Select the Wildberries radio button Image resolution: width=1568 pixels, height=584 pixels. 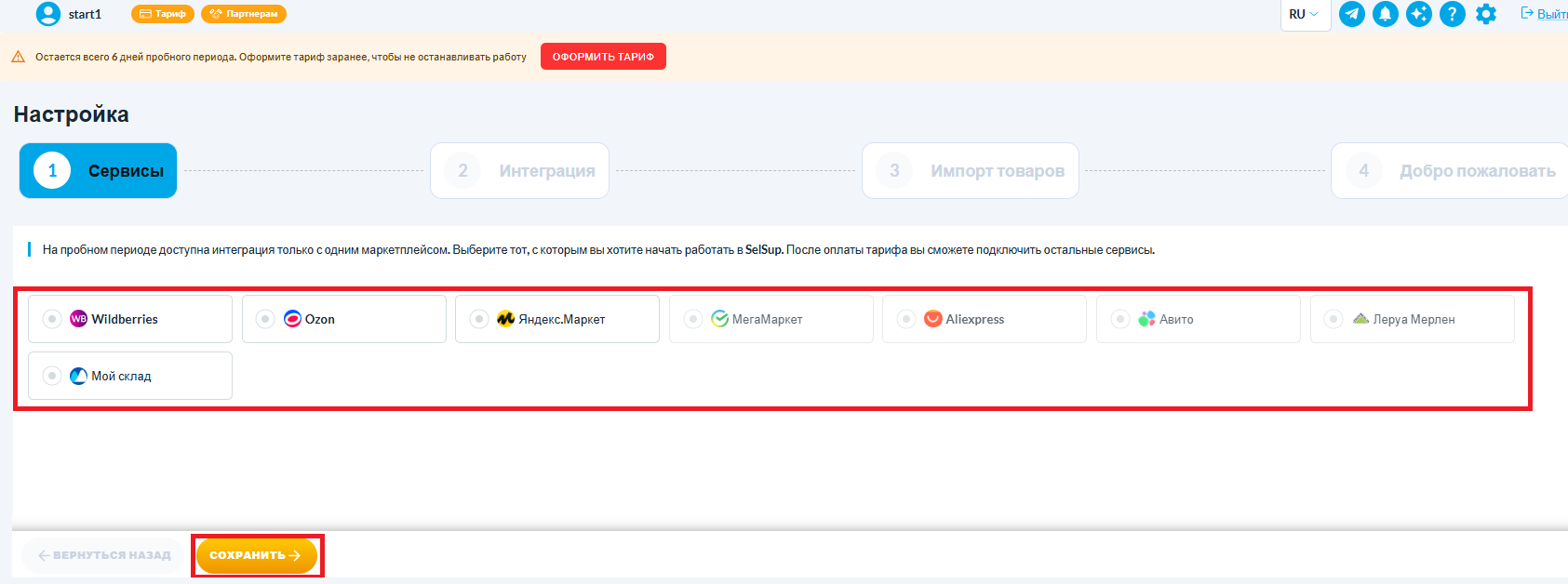coord(52,319)
